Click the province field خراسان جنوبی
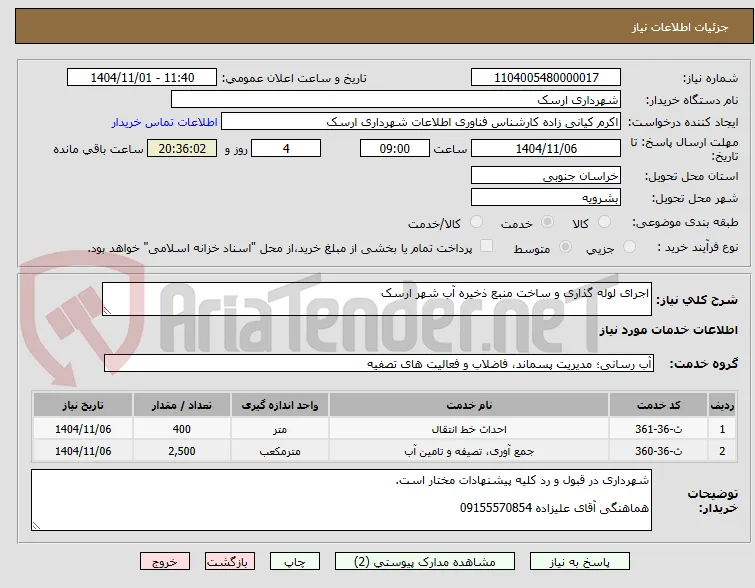The image size is (755, 588). [x=546, y=176]
